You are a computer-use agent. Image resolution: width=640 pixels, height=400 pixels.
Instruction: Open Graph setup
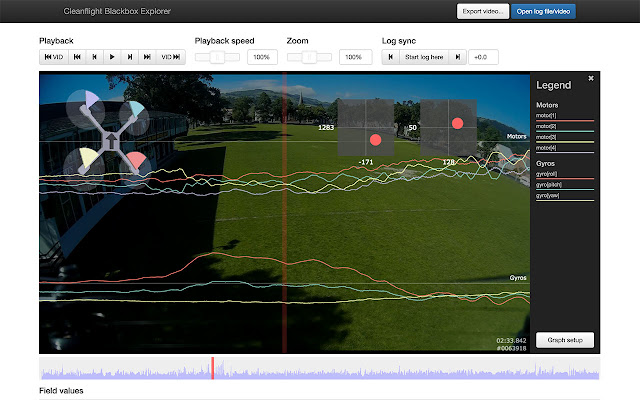[565, 339]
